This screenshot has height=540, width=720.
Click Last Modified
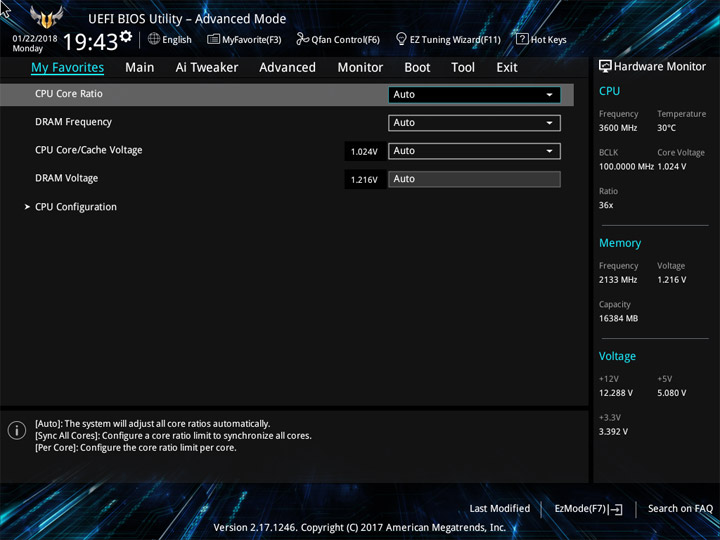pyautogui.click(x=500, y=508)
